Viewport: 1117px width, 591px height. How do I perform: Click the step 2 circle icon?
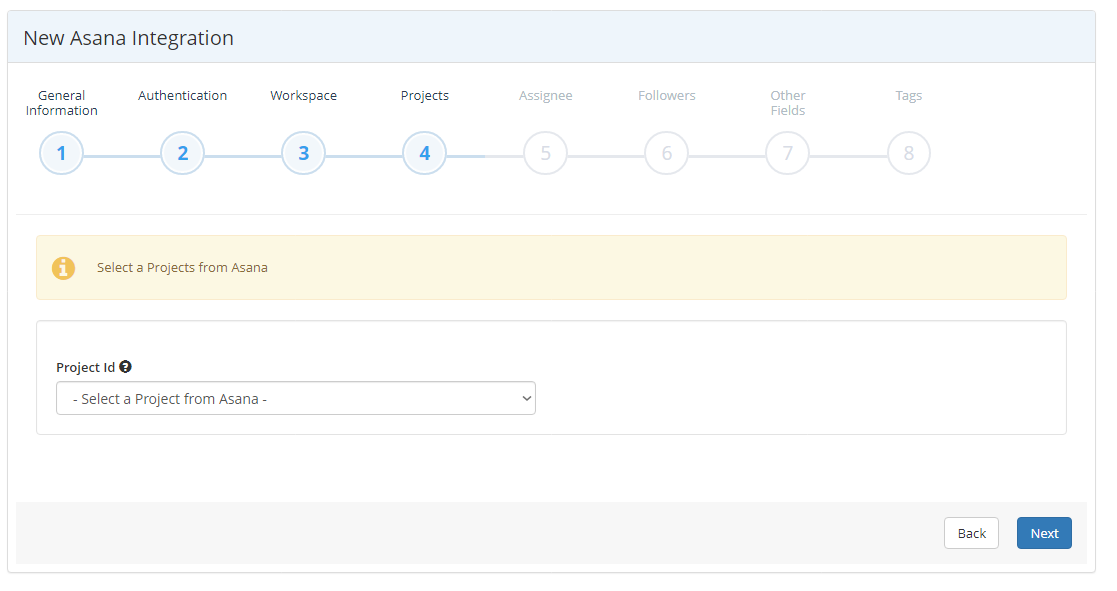point(182,153)
